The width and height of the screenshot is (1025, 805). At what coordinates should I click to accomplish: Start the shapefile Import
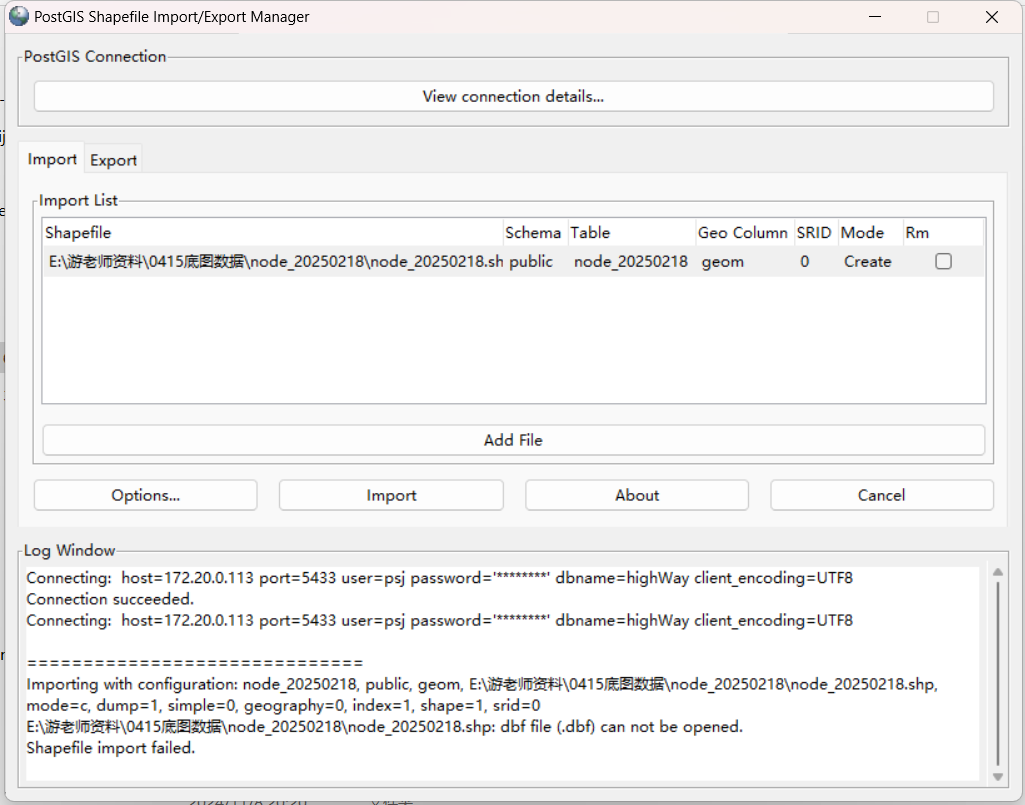tap(391, 495)
